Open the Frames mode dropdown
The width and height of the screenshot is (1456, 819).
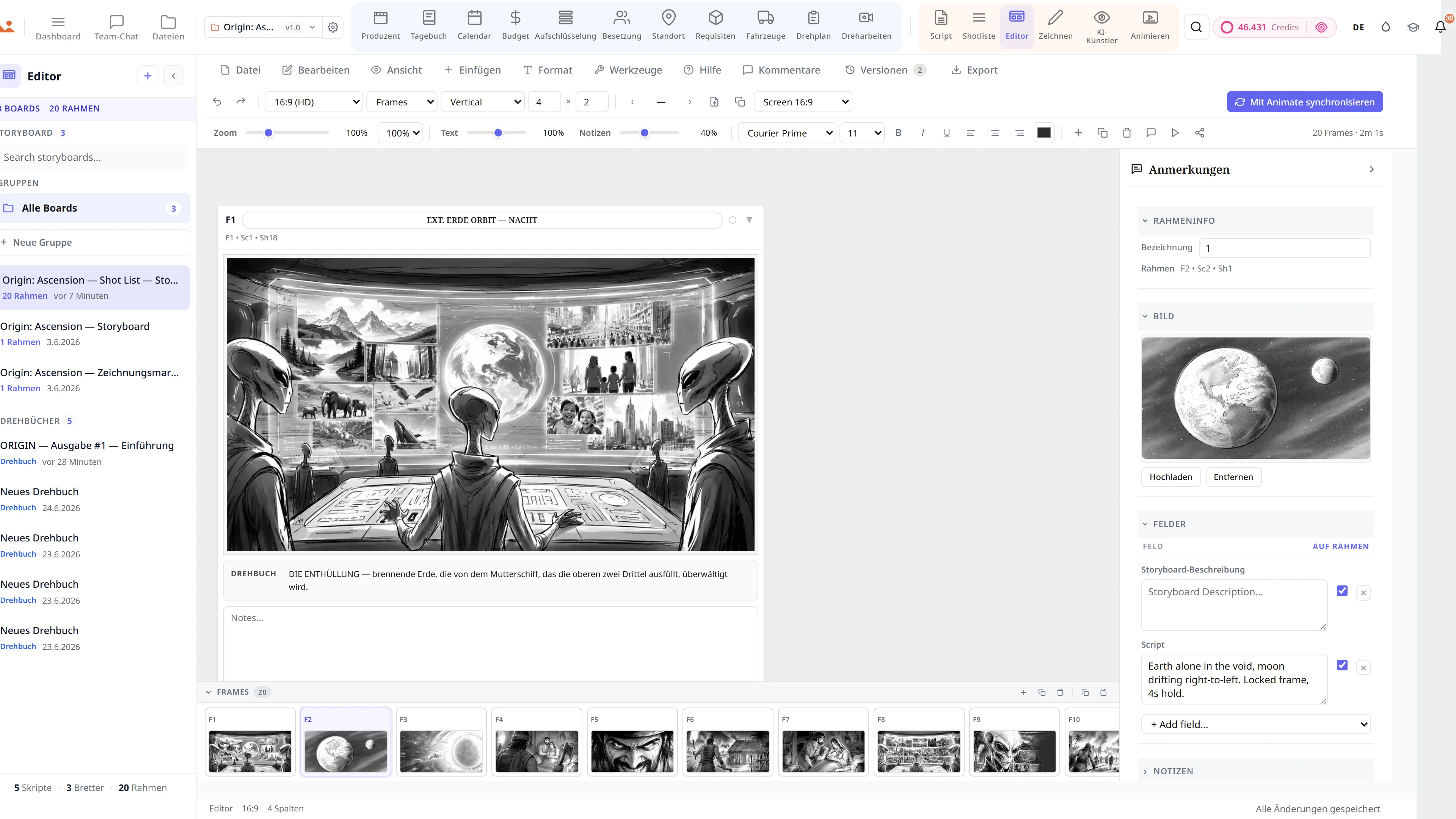[402, 102]
